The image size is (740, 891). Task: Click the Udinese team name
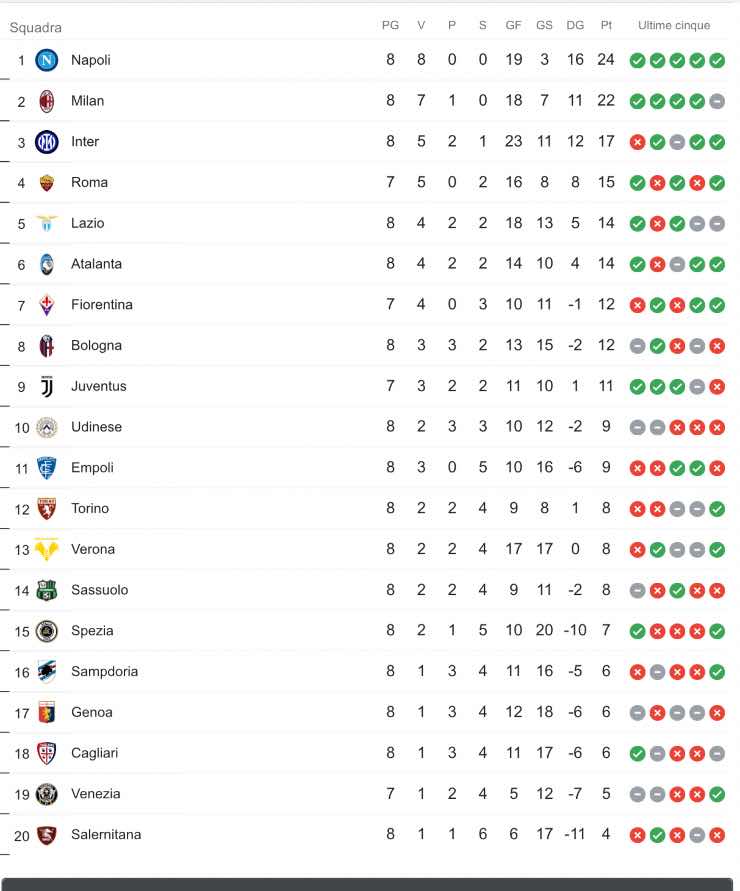coord(96,427)
